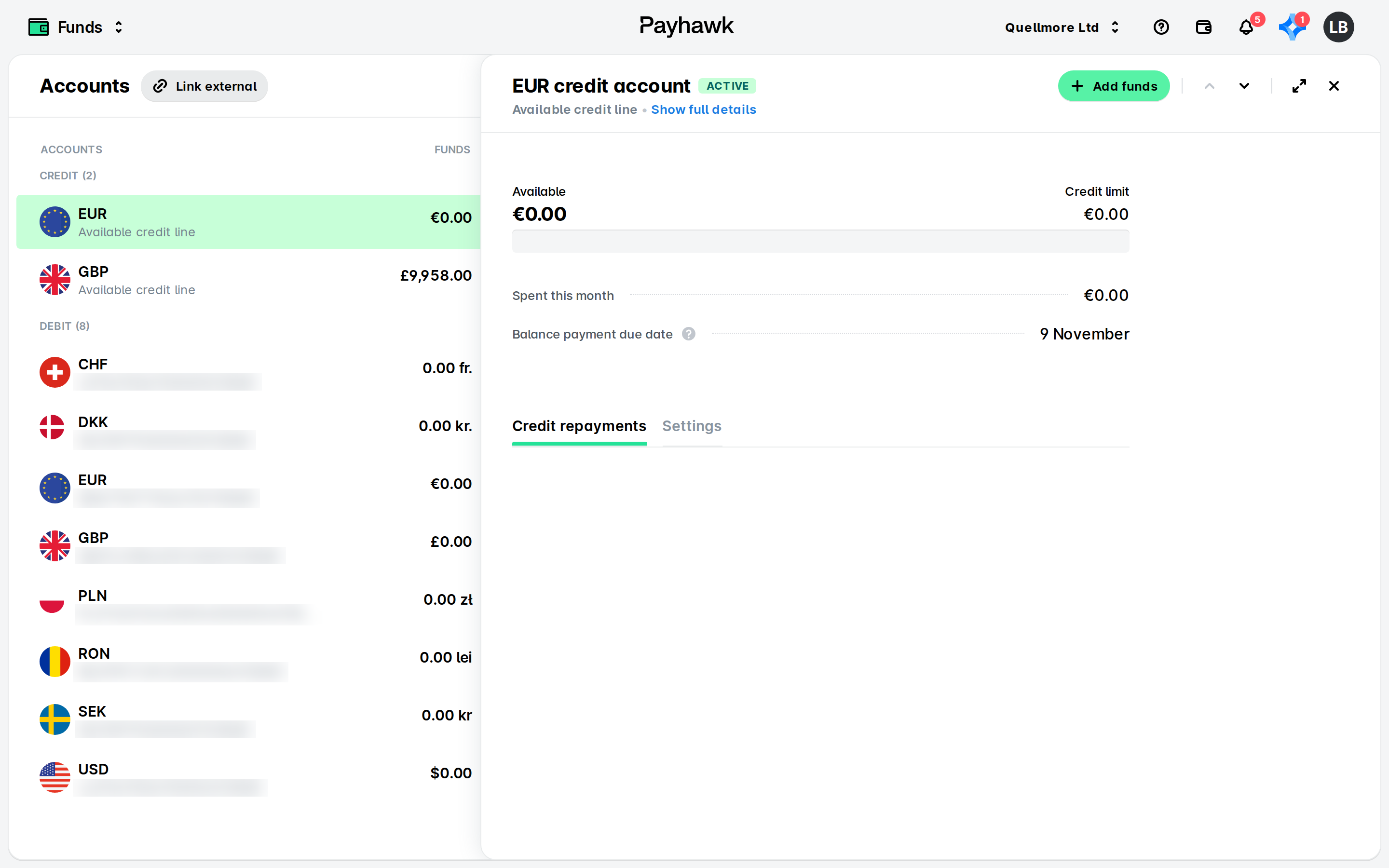Open the EUR debit account with €0.00
Viewport: 1389px width, 868px height.
pyautogui.click(x=248, y=488)
